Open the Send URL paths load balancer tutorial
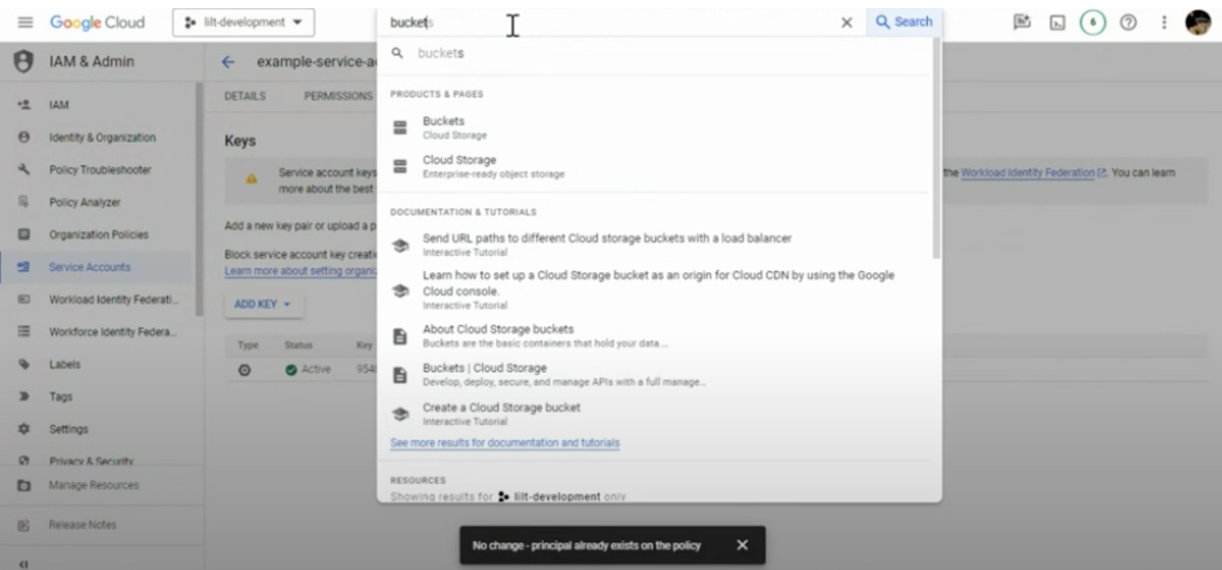The width and height of the screenshot is (1222, 570). (655, 244)
